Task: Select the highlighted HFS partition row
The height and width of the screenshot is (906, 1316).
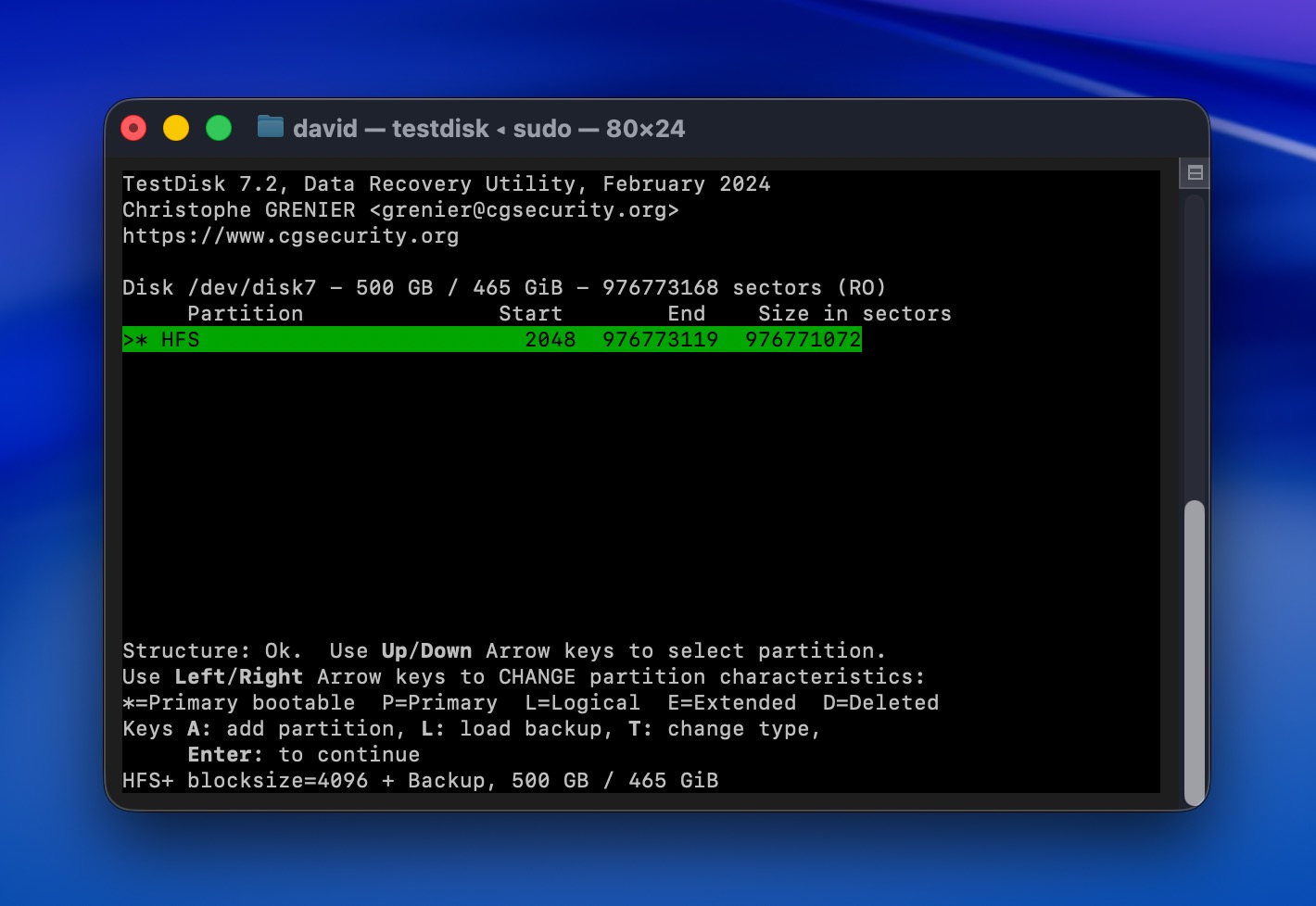Action: click(491, 339)
